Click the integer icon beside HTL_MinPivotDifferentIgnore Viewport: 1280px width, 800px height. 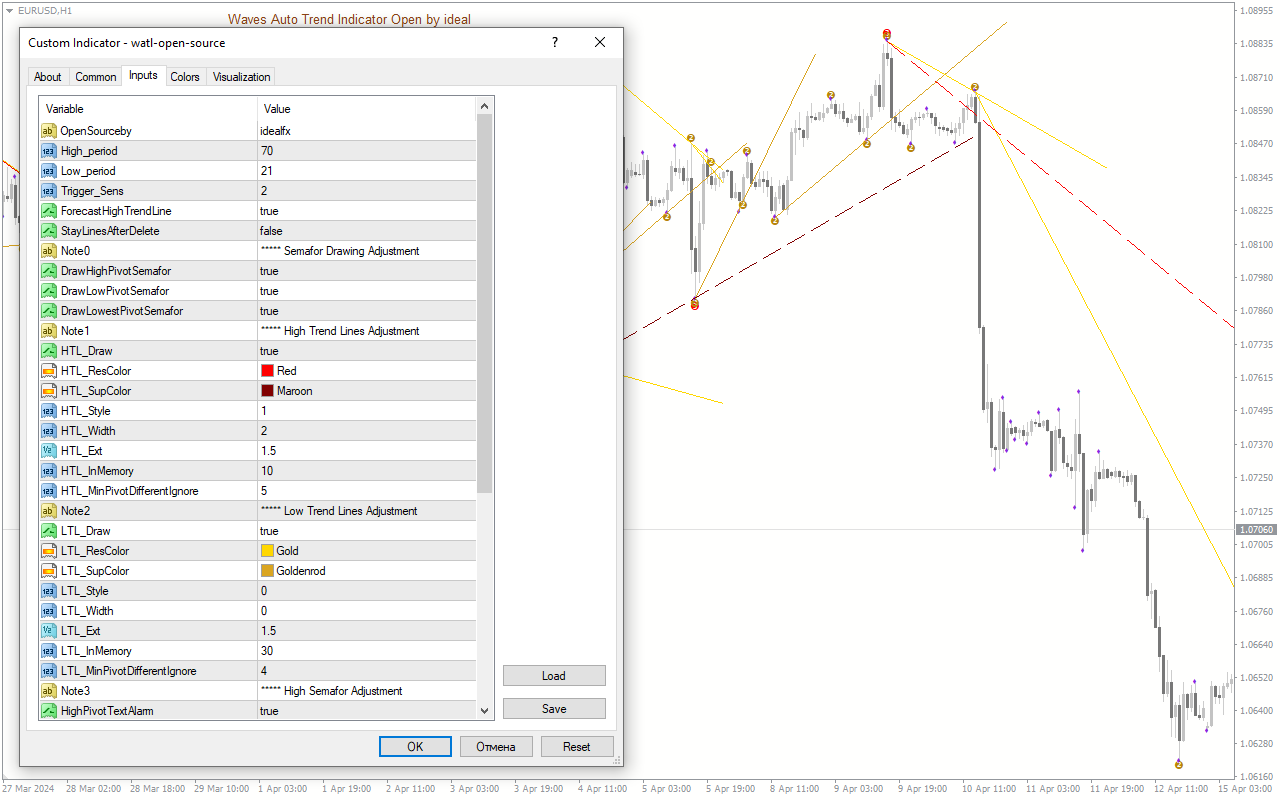coord(48,491)
